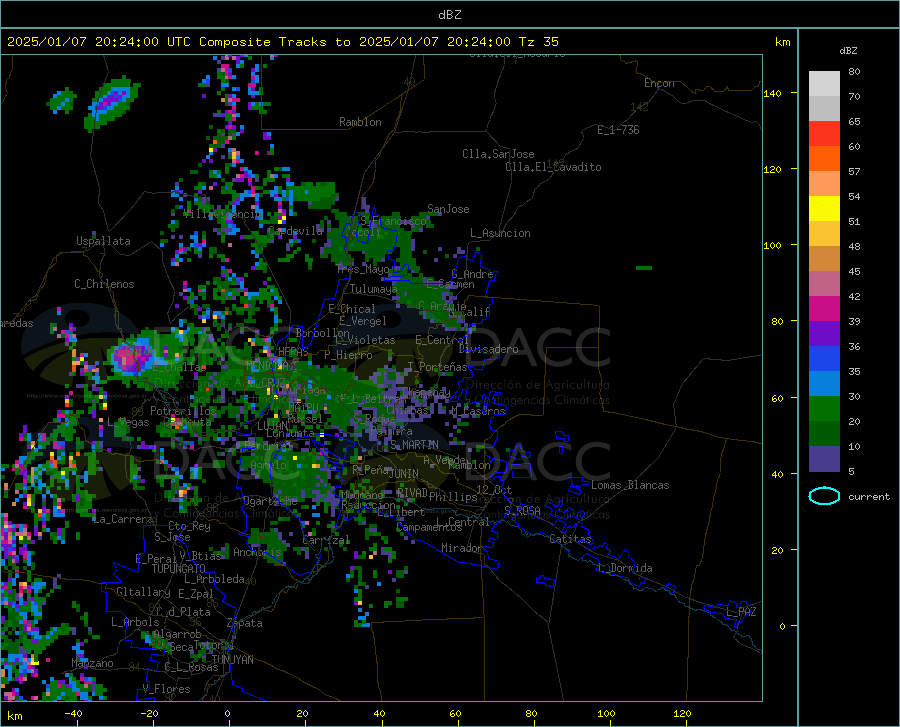Image resolution: width=900 pixels, height=727 pixels.
Task: Select the L_Vegas label
Action: coord(128,422)
